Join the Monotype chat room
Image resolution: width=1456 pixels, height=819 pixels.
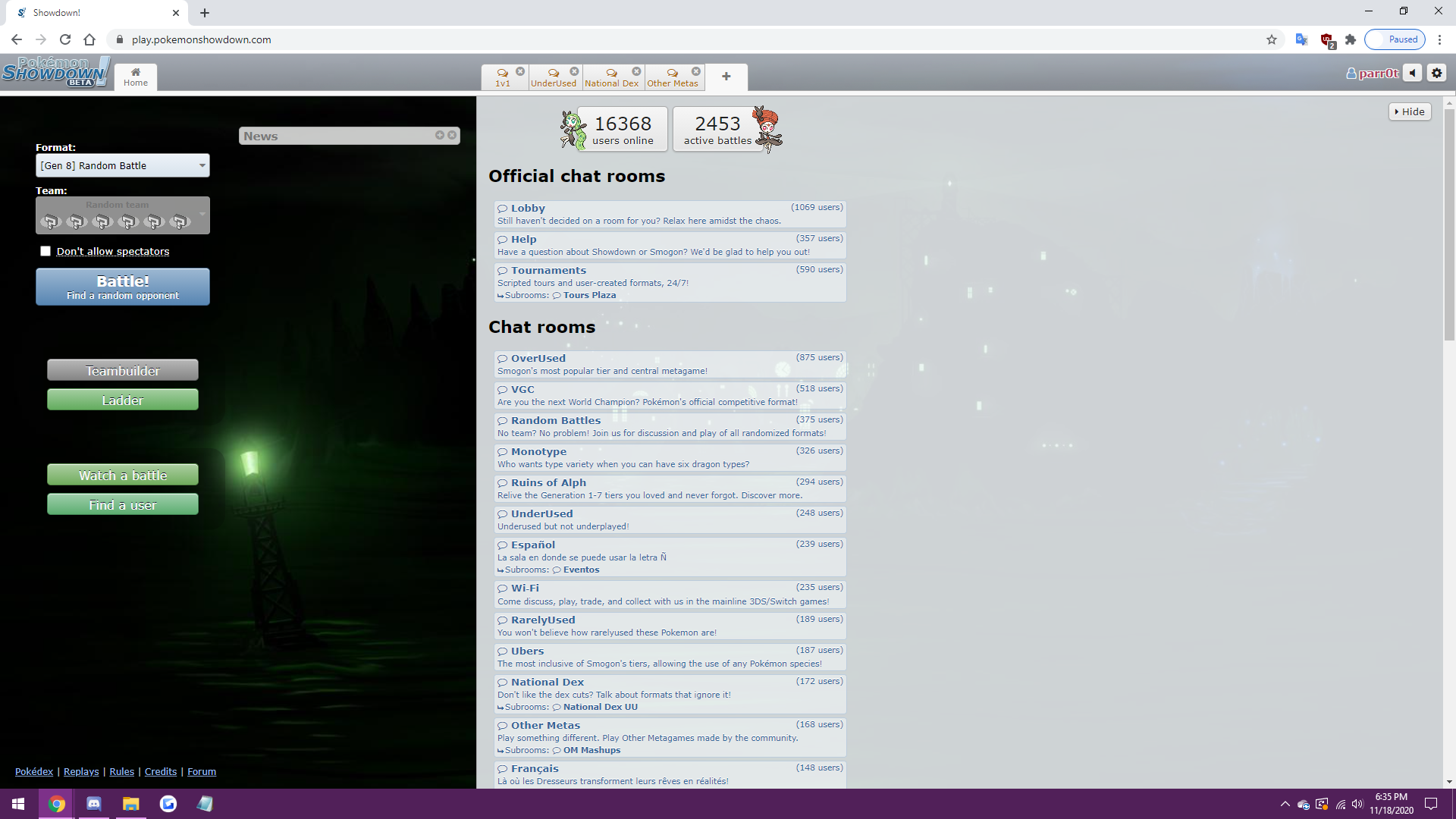click(670, 457)
